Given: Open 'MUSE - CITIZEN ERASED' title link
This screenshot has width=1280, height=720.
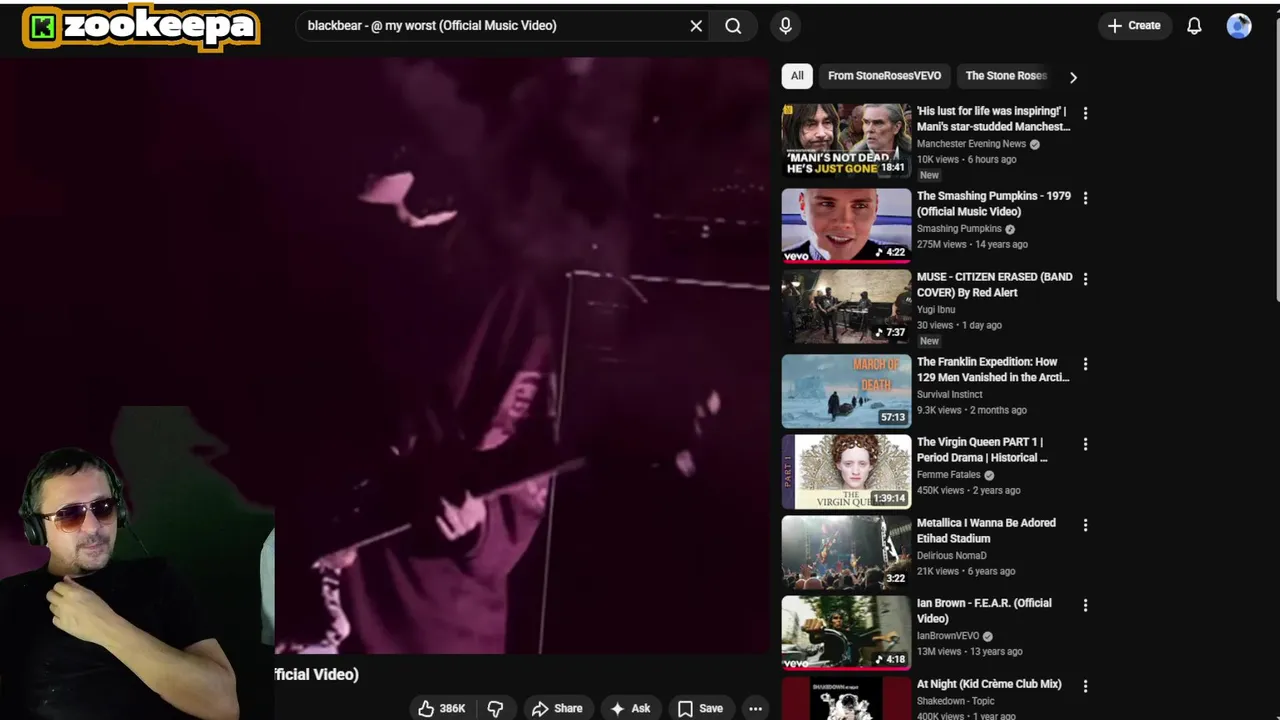Looking at the screenshot, I should click(x=994, y=285).
